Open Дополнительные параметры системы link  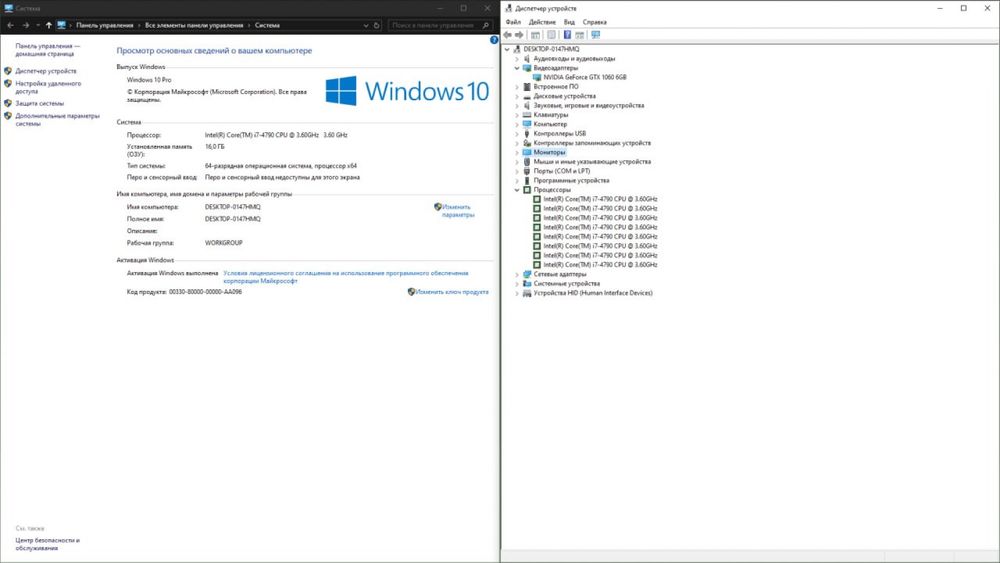[57, 120]
